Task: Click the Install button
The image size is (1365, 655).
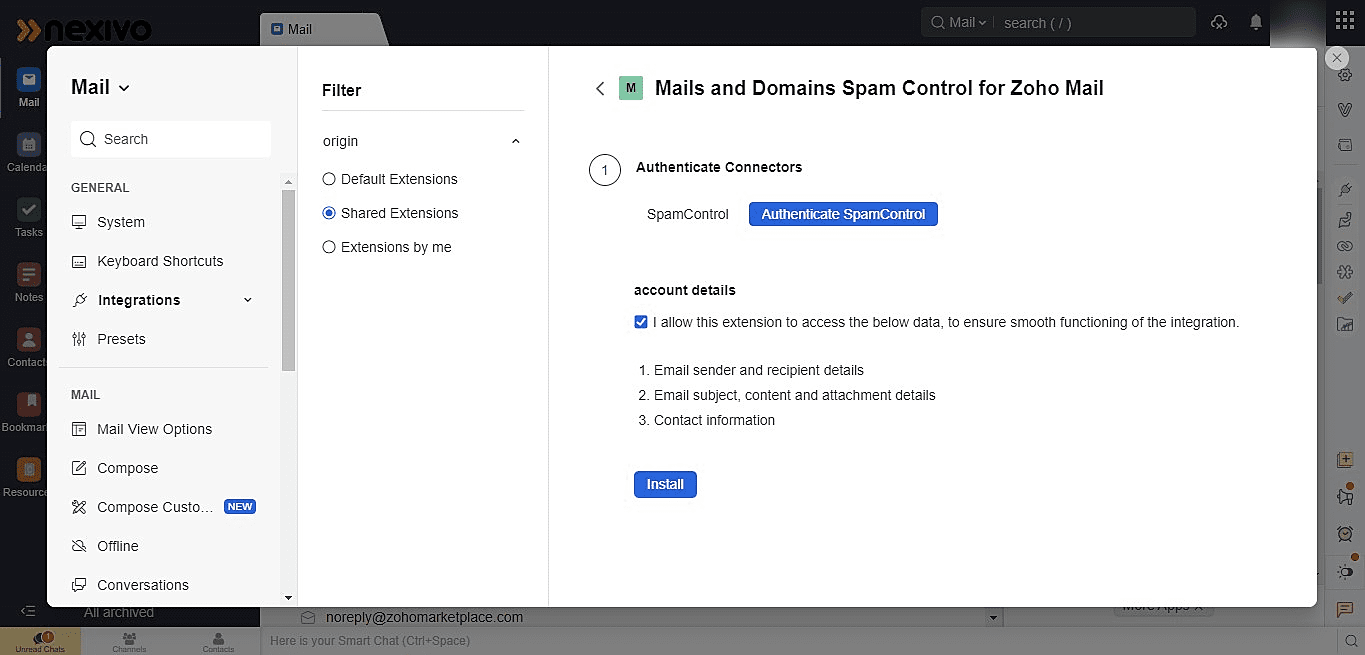Action: (665, 484)
